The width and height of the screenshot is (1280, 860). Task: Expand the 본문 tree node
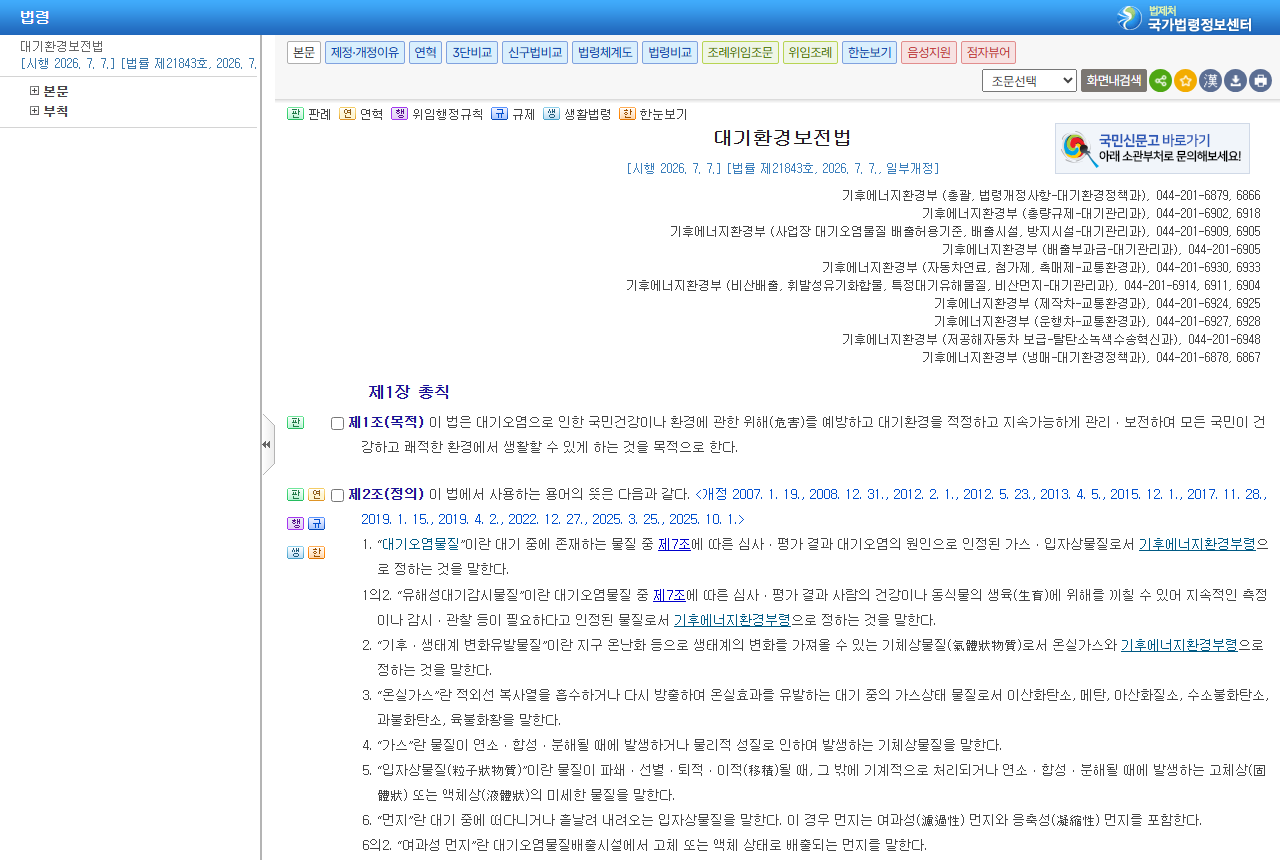tap(35, 91)
